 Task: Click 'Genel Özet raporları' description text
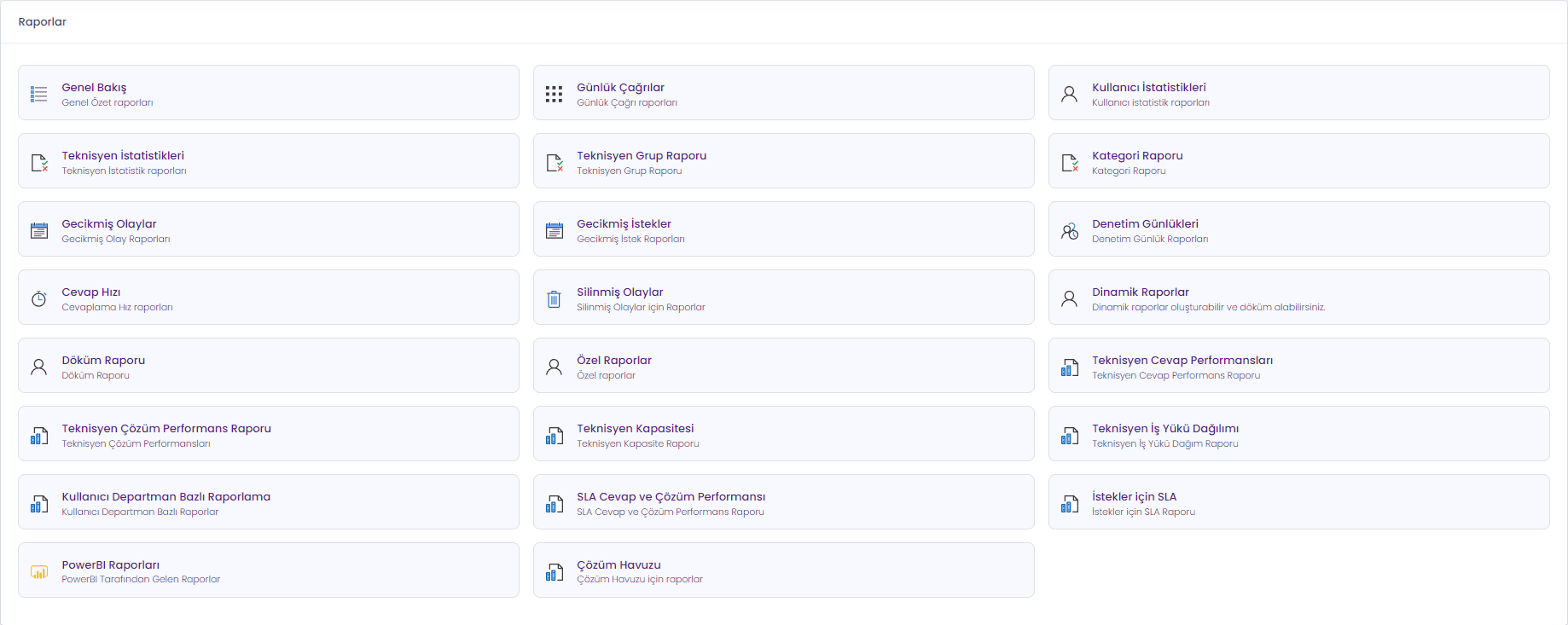tap(107, 102)
